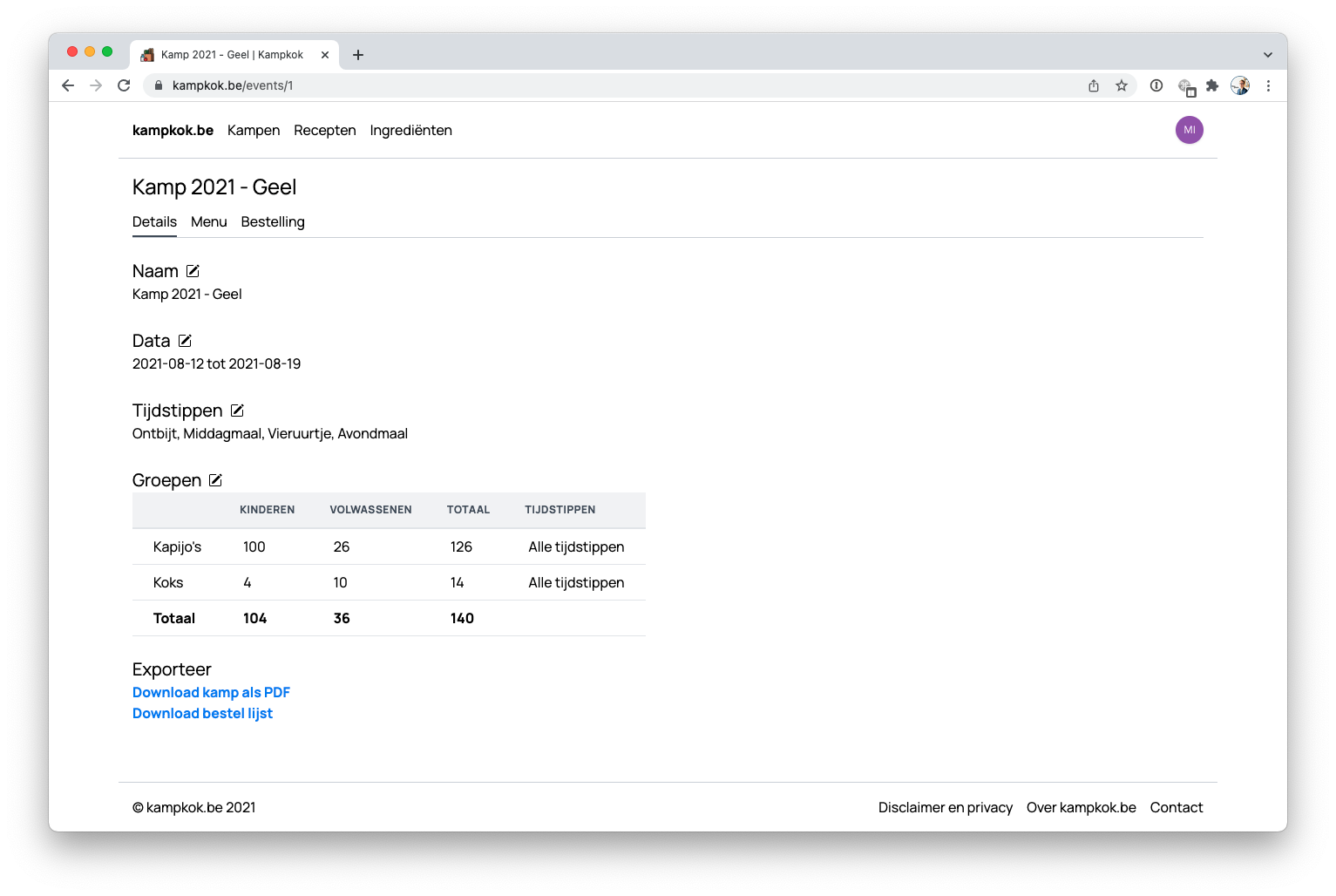Click 'Alle tijdstippen' in Koks row
Screen dimensions: 1336x896
[x=576, y=583]
